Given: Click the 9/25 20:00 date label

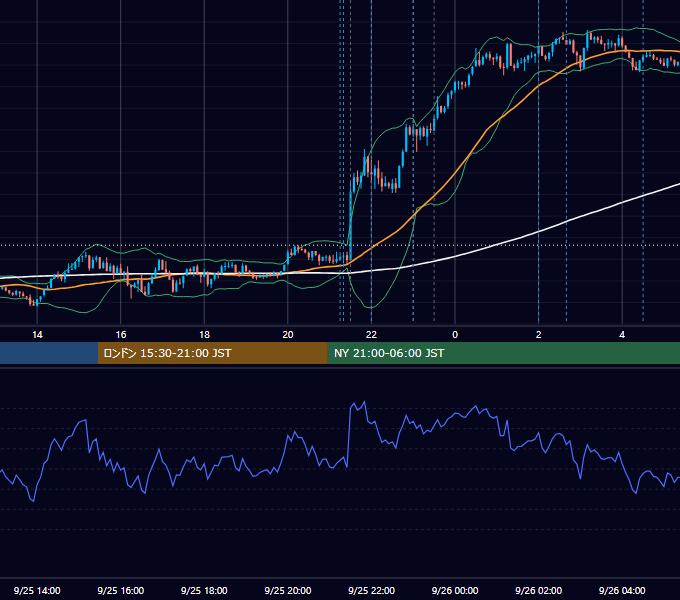Looking at the screenshot, I should (288, 590).
